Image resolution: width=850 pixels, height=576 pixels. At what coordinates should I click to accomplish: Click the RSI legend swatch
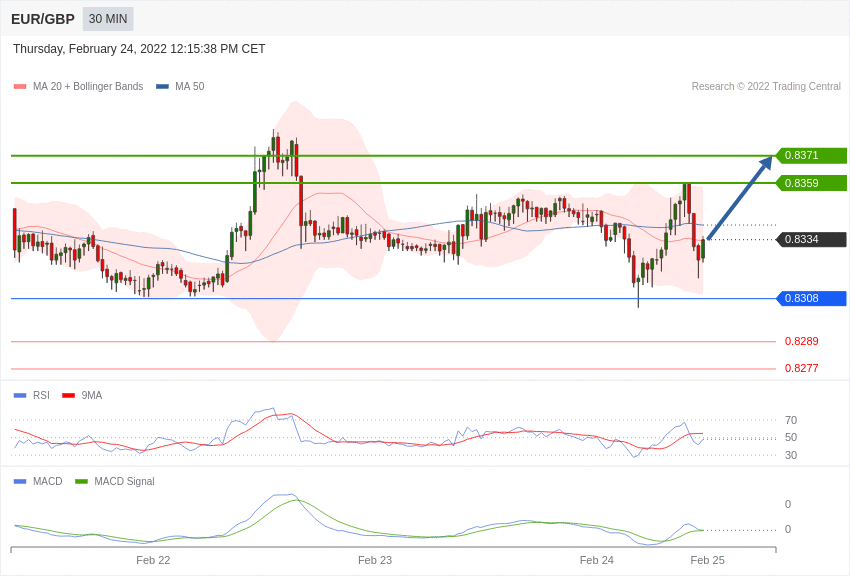point(20,396)
